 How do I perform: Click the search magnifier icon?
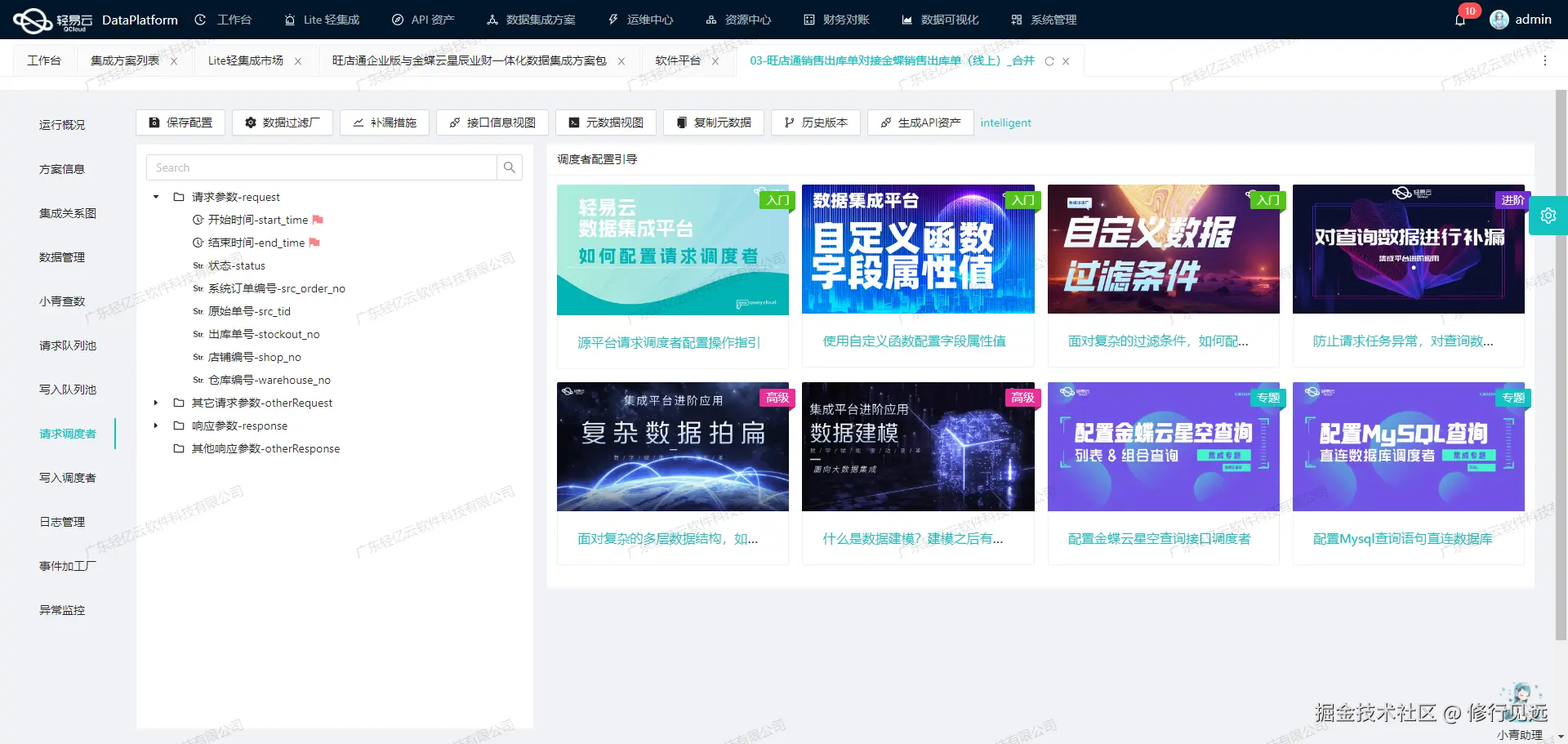[510, 167]
